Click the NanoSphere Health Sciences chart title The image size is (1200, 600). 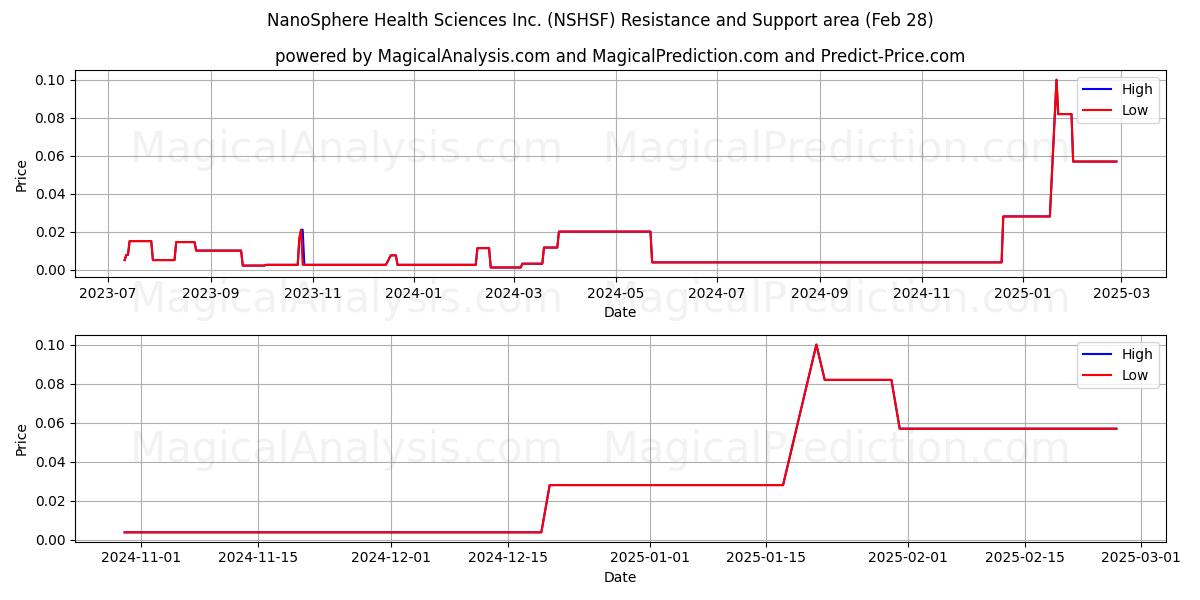(600, 20)
